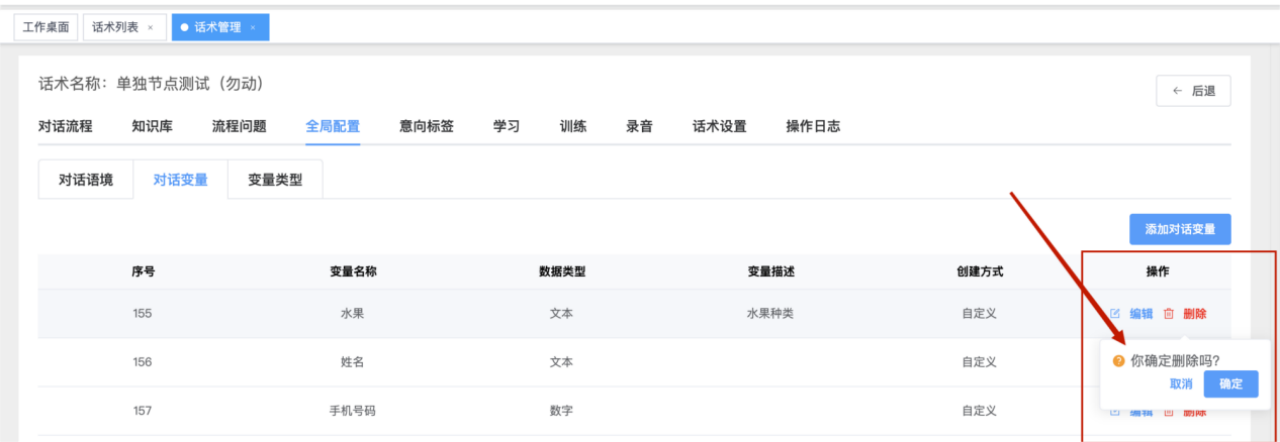Click the 添加对话变量 button
Viewport: 1280px width, 442px height.
tap(1180, 229)
